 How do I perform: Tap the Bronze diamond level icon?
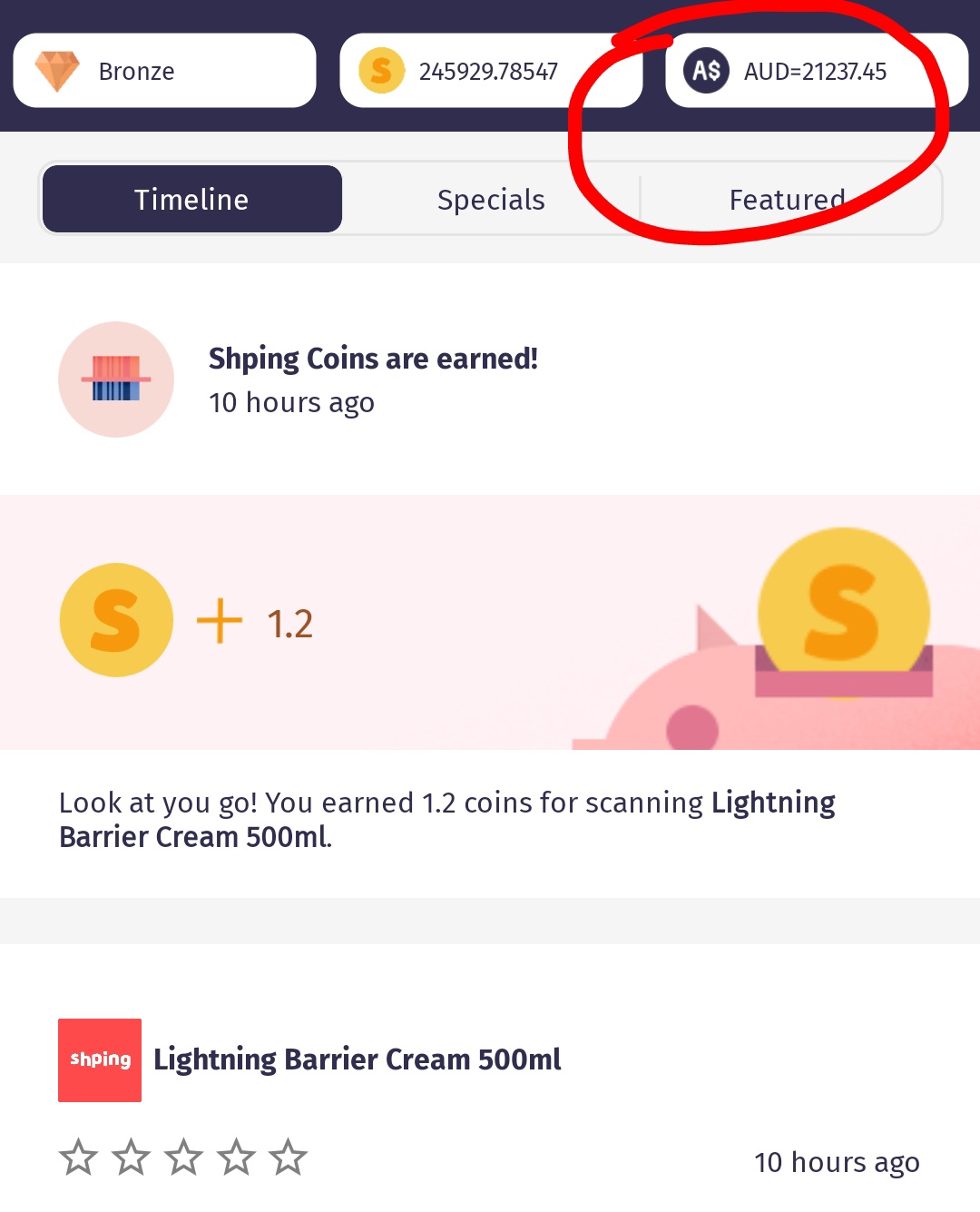click(x=57, y=71)
